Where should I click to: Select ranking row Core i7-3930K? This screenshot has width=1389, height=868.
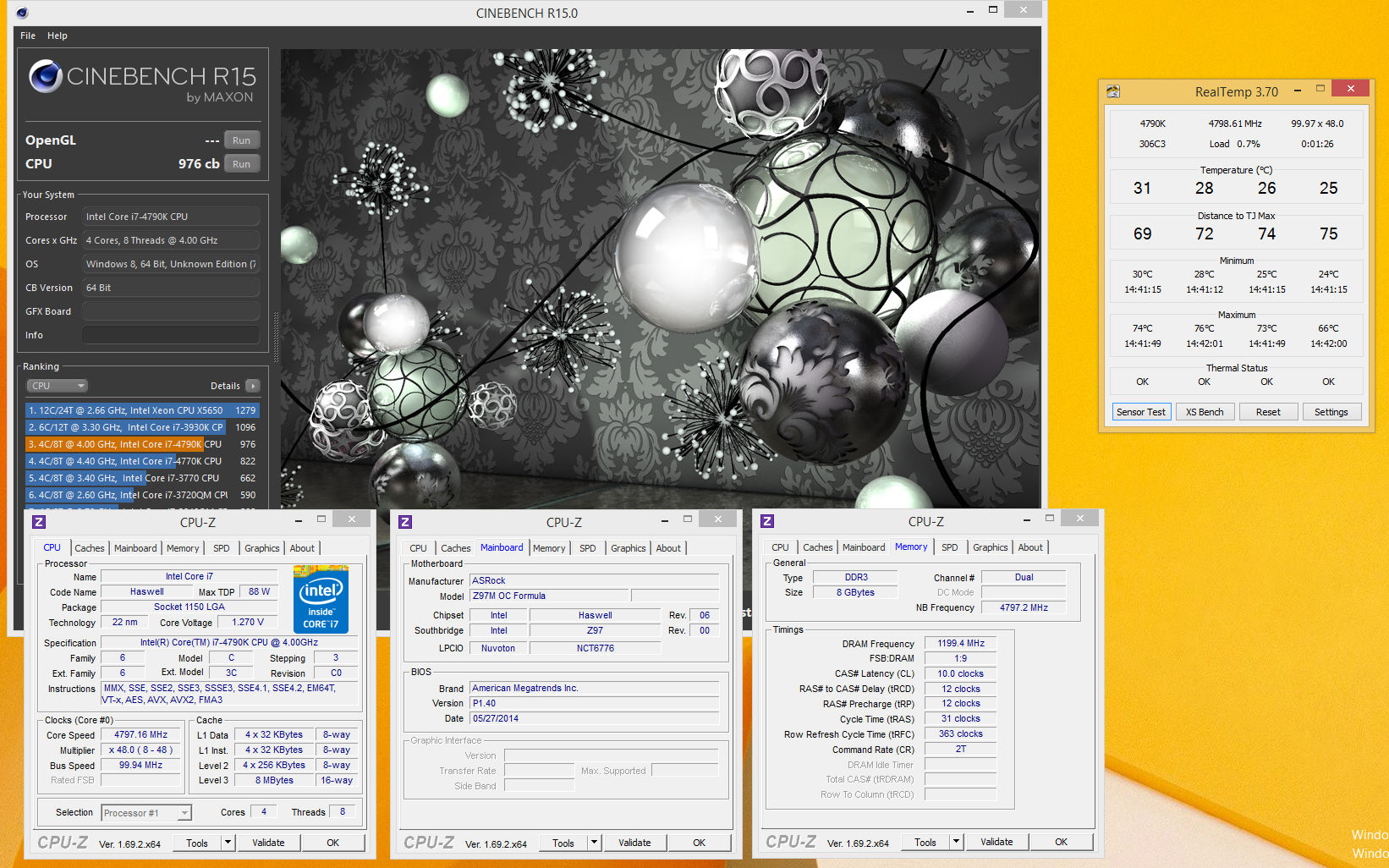point(142,427)
